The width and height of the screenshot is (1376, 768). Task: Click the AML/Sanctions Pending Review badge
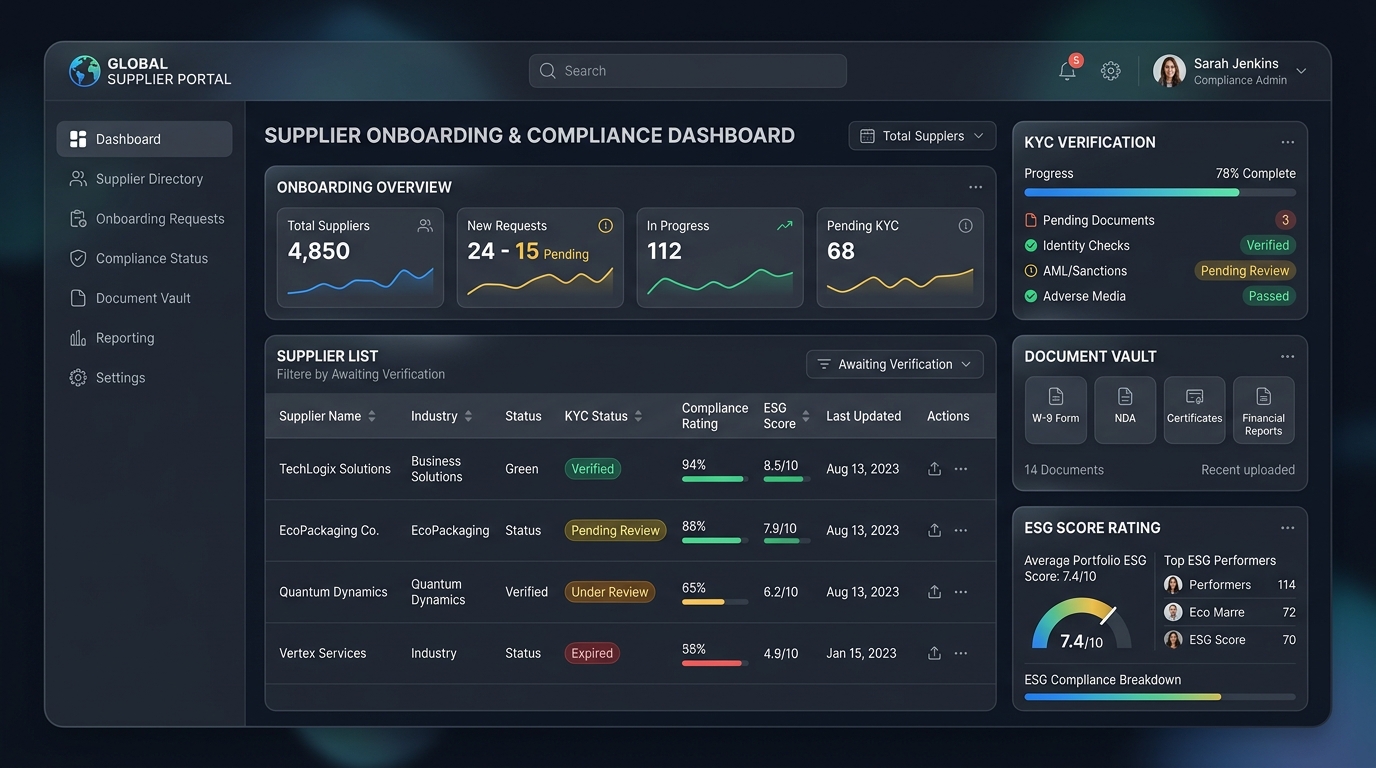click(1245, 271)
